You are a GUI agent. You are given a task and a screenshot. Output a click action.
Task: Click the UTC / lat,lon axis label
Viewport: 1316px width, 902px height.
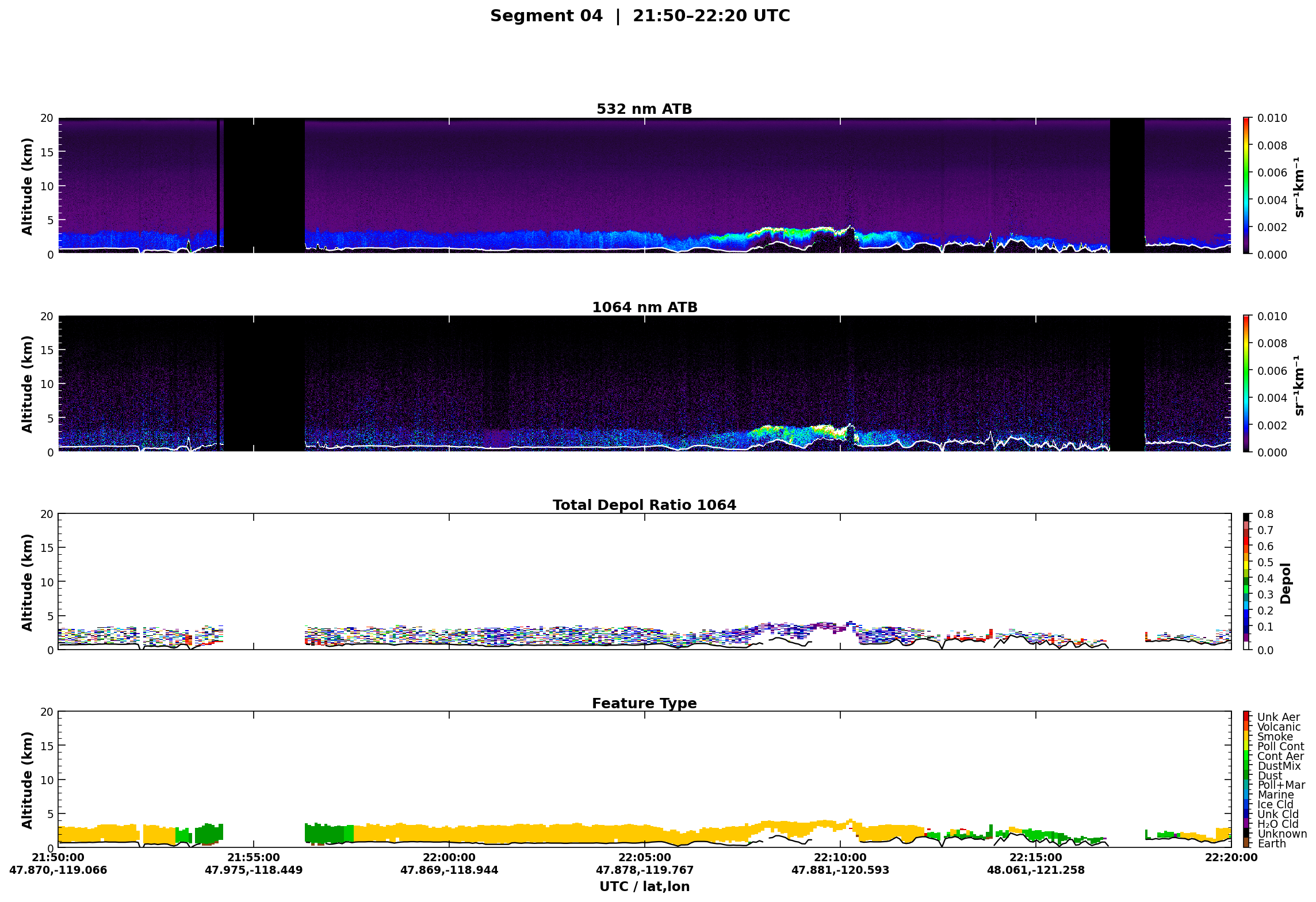644,886
